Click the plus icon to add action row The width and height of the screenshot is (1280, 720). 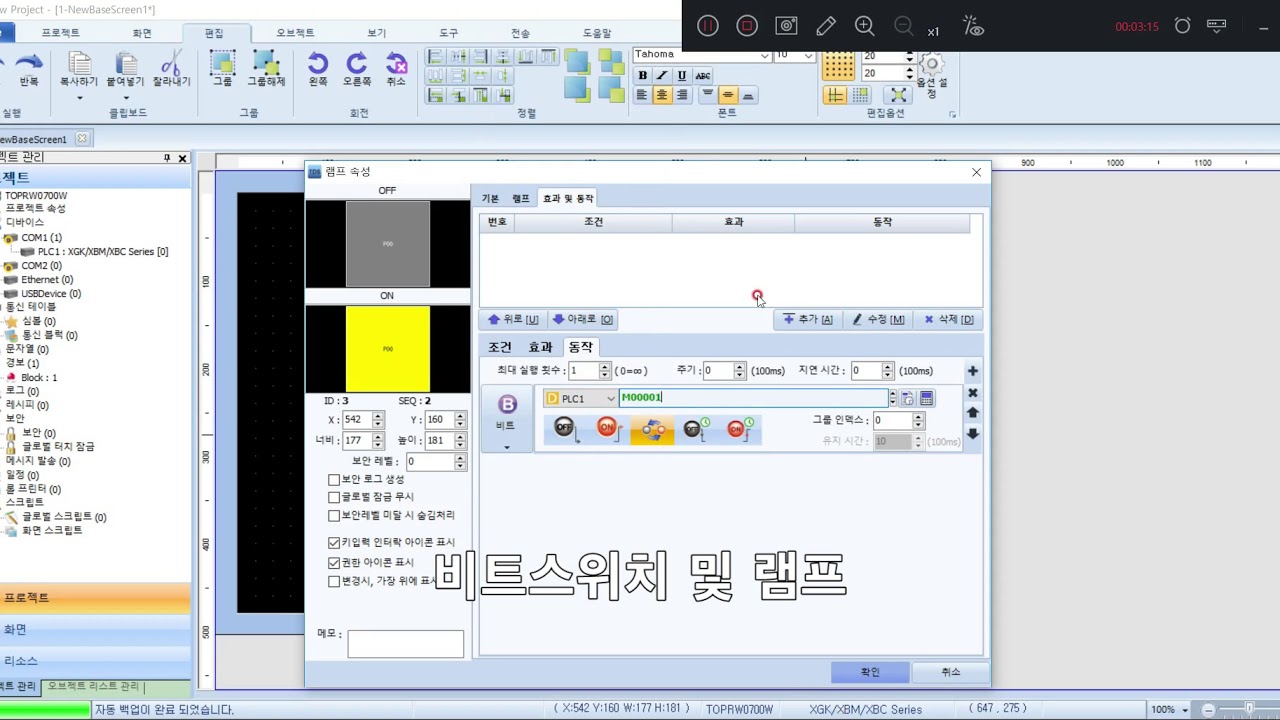(x=972, y=371)
